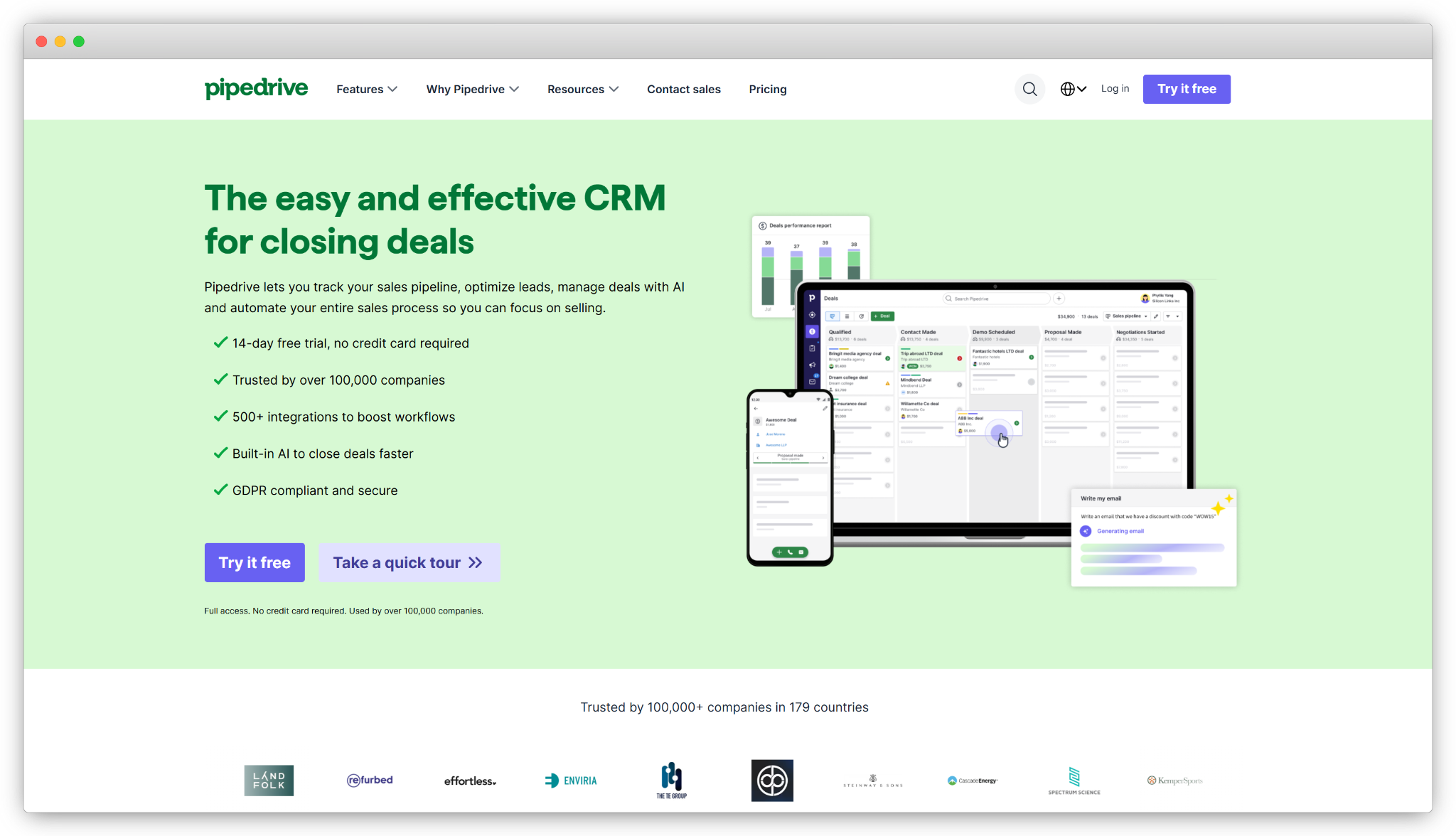The image size is (1456, 836).
Task: Click the CascadeEnergy logo
Action: [973, 781]
